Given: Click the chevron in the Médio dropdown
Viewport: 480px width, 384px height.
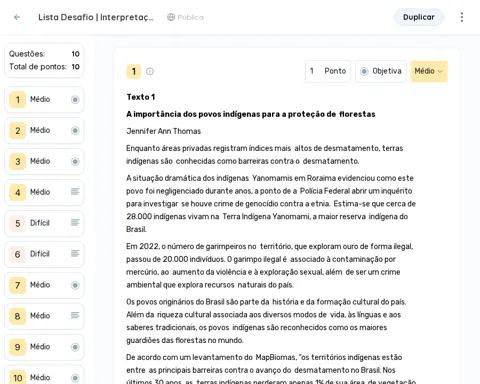Looking at the screenshot, I should (440, 71).
